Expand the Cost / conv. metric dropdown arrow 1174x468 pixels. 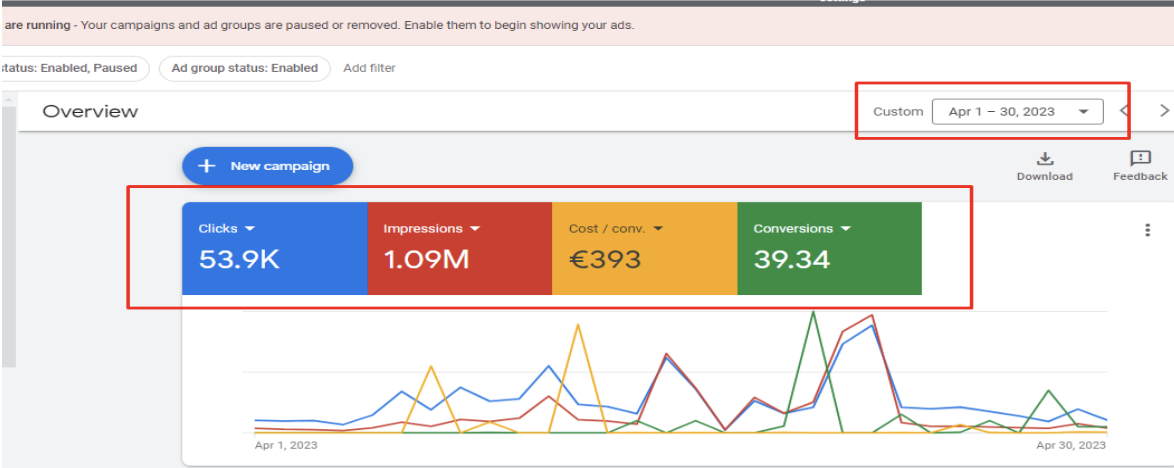point(658,229)
